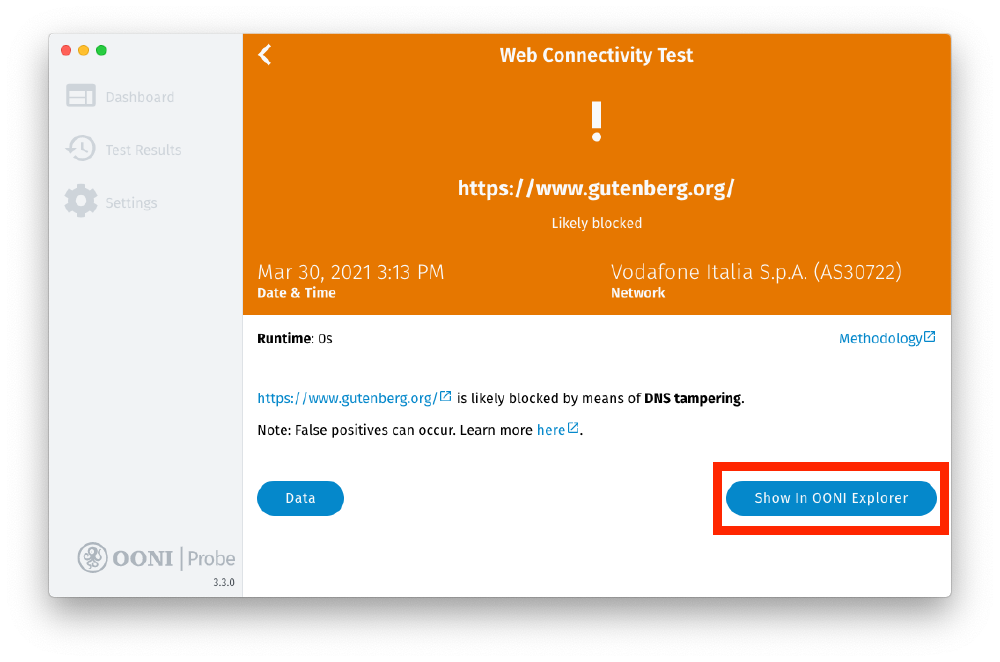Click the external-link icon next to "here"

pos(573,429)
